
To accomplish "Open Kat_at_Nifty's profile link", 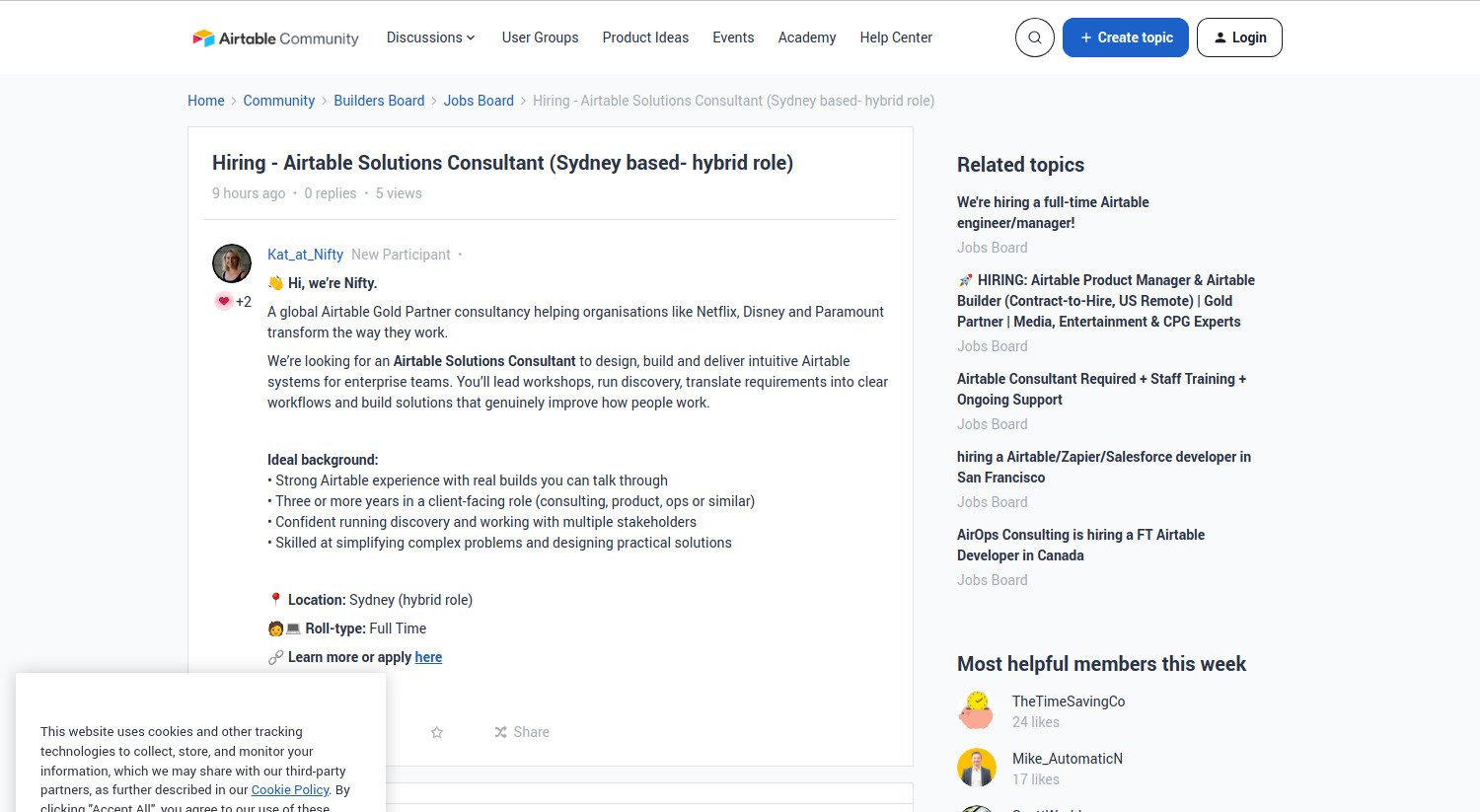I will pyautogui.click(x=305, y=254).
